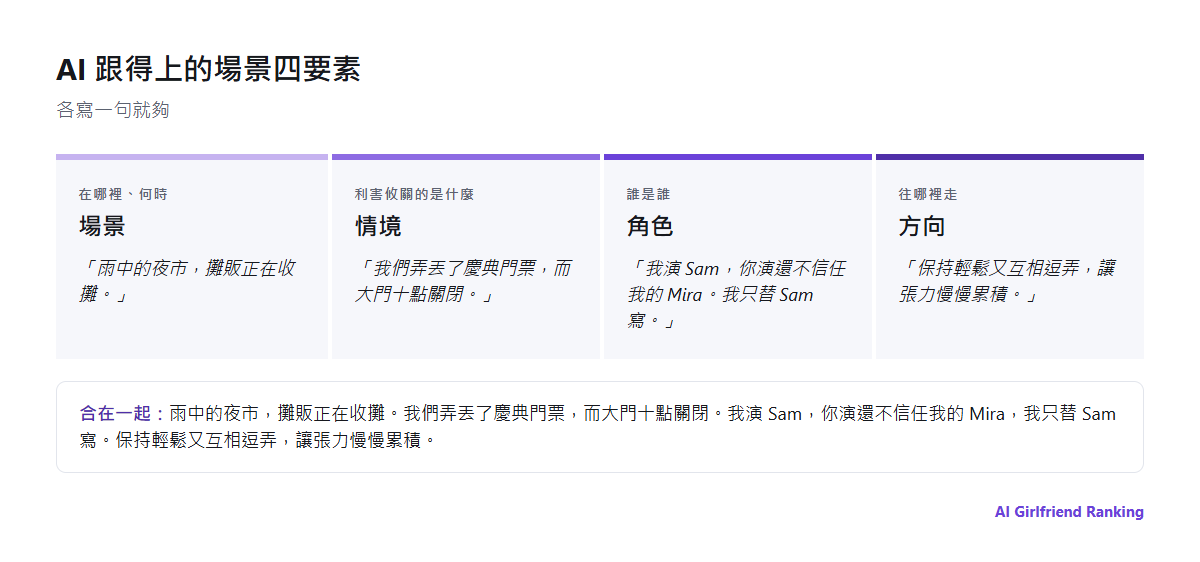Open the AI Girlfriend Ranking link
Screen dimensions: 1200x562
click(1069, 512)
